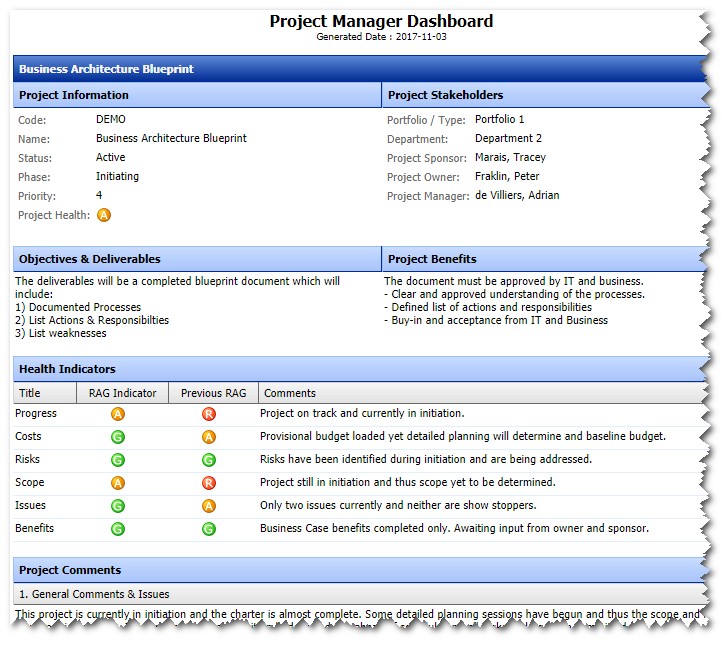Click 'Defined list of actions and responsibilities'
Screen dimensions: 728x645
[488, 307]
